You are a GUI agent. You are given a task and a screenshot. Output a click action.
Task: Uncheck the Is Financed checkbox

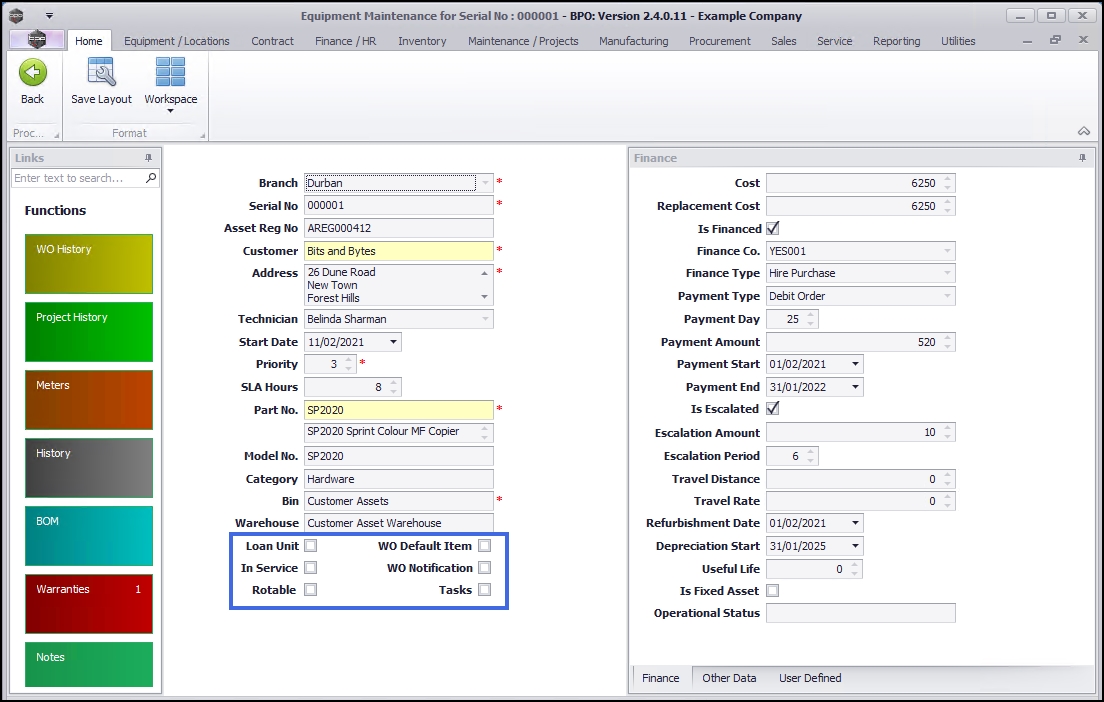point(772,228)
